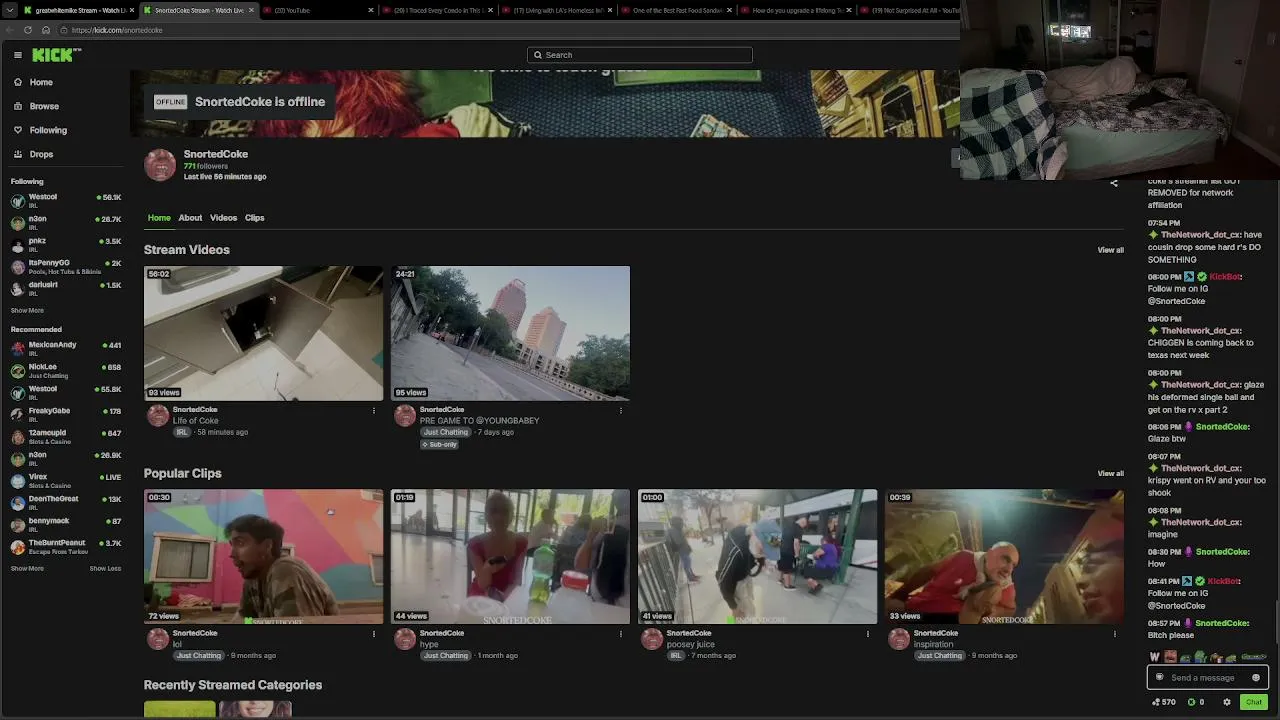Open chat settings gear icon
The height and width of the screenshot is (720, 1280).
(x=1227, y=702)
